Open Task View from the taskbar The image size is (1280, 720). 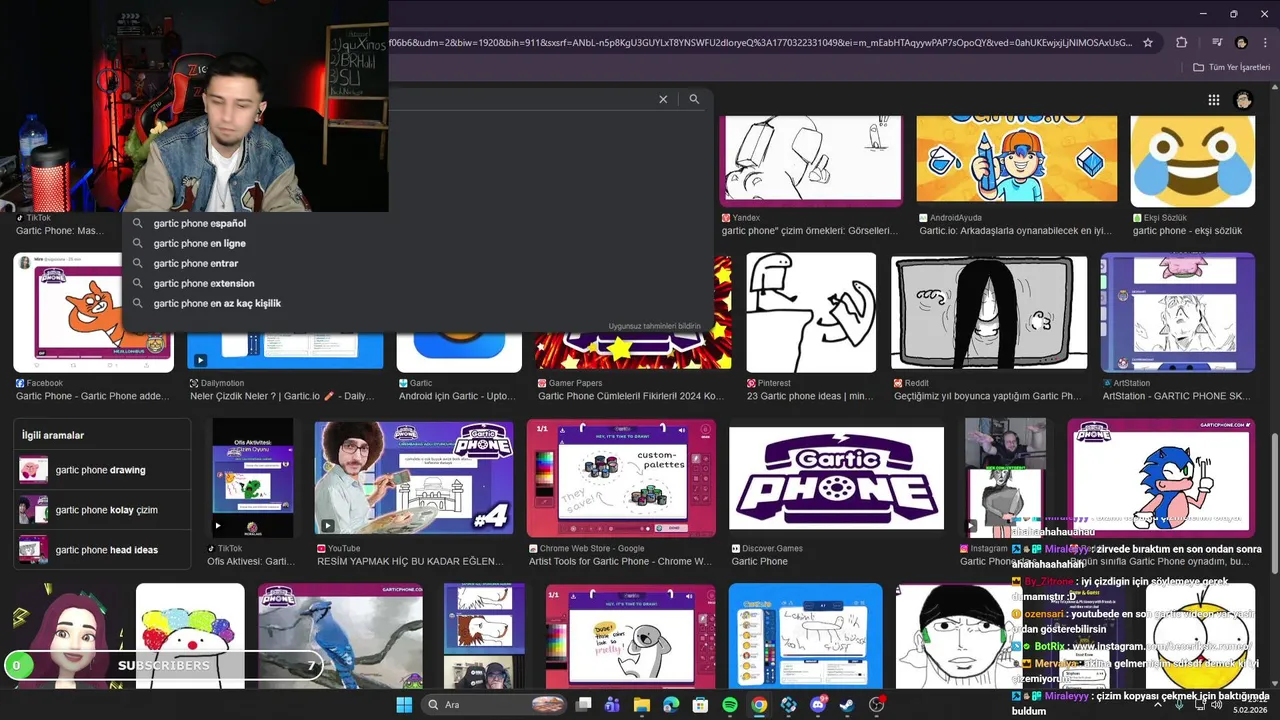584,705
